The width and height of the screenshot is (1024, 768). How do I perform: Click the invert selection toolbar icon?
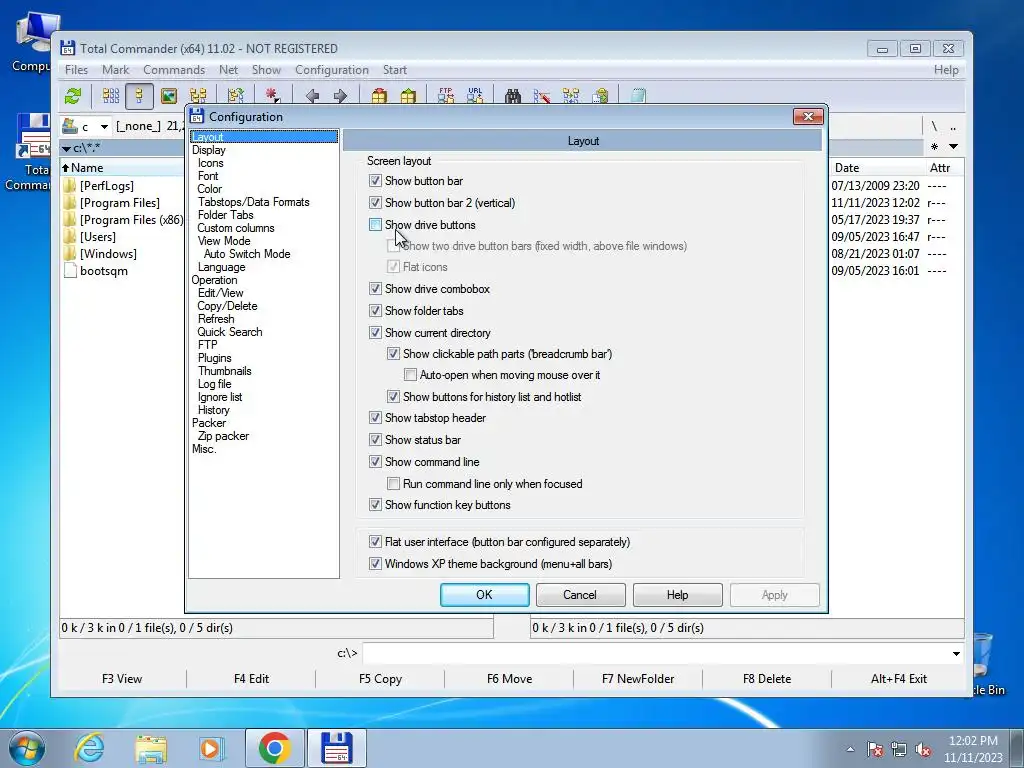(x=235, y=96)
